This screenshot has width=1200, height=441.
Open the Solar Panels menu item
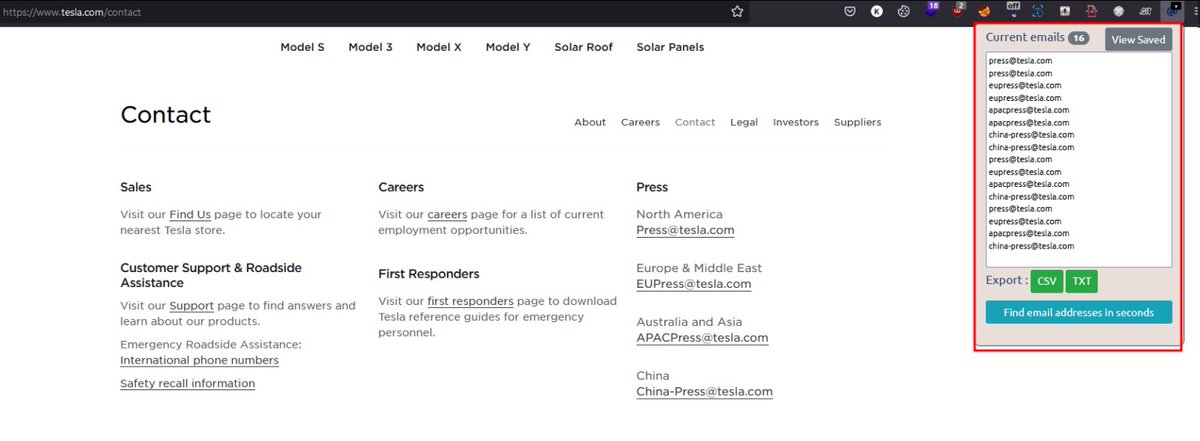[670, 47]
